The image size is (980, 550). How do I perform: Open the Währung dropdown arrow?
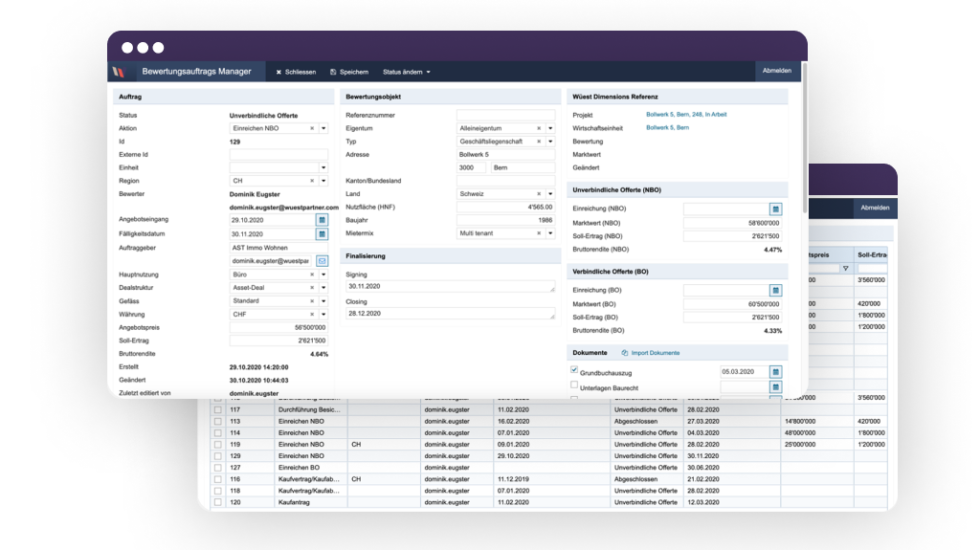(323, 314)
